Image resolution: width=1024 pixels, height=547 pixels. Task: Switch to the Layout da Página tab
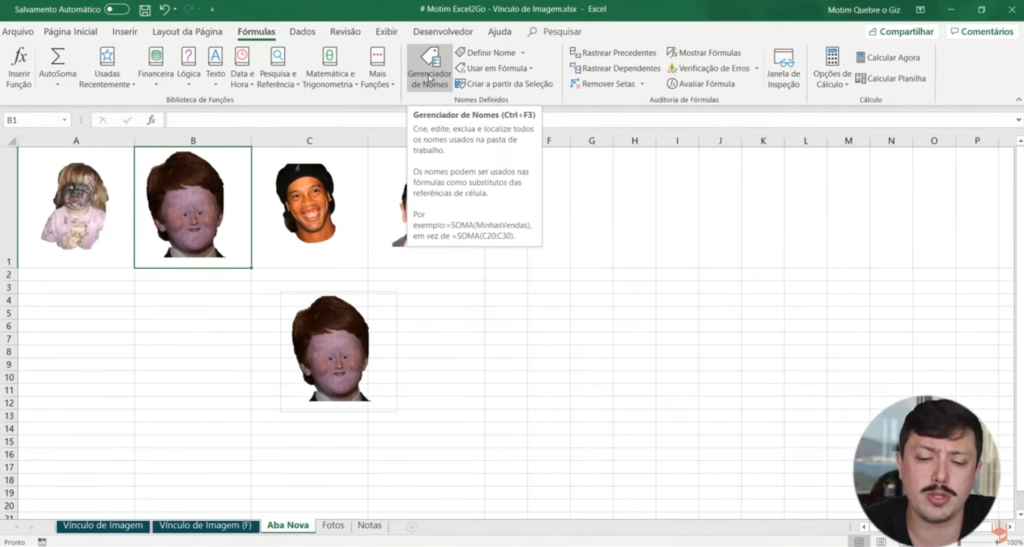[x=187, y=31]
